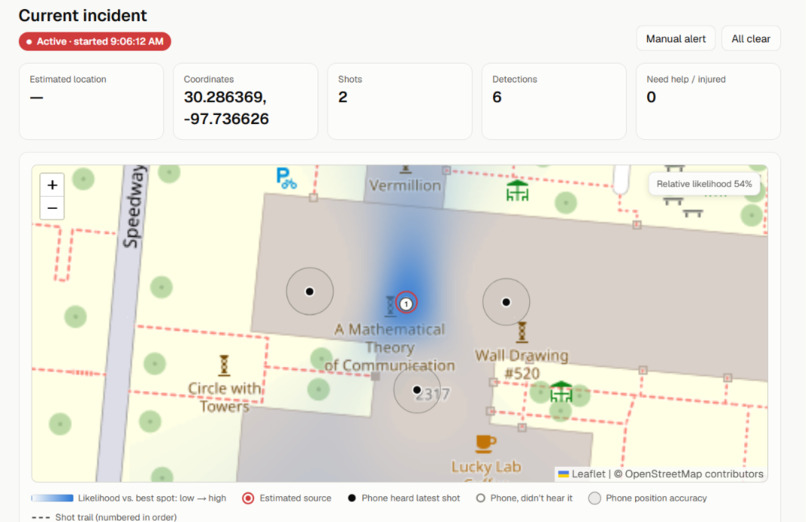Click picnic shelter icon below Wall Drawing #520
This screenshot has width=806, height=522.
(x=561, y=392)
